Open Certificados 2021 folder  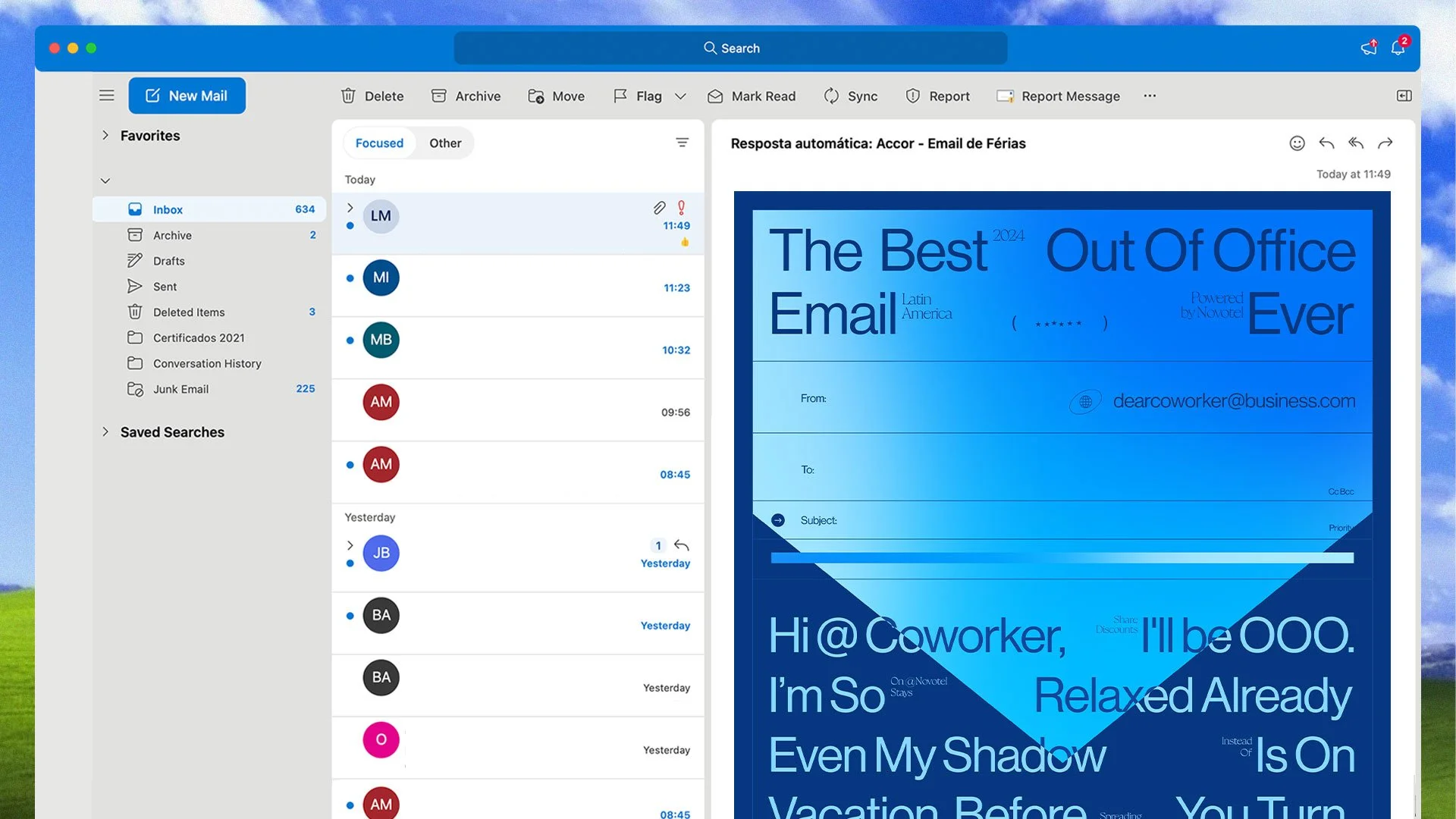209,337
